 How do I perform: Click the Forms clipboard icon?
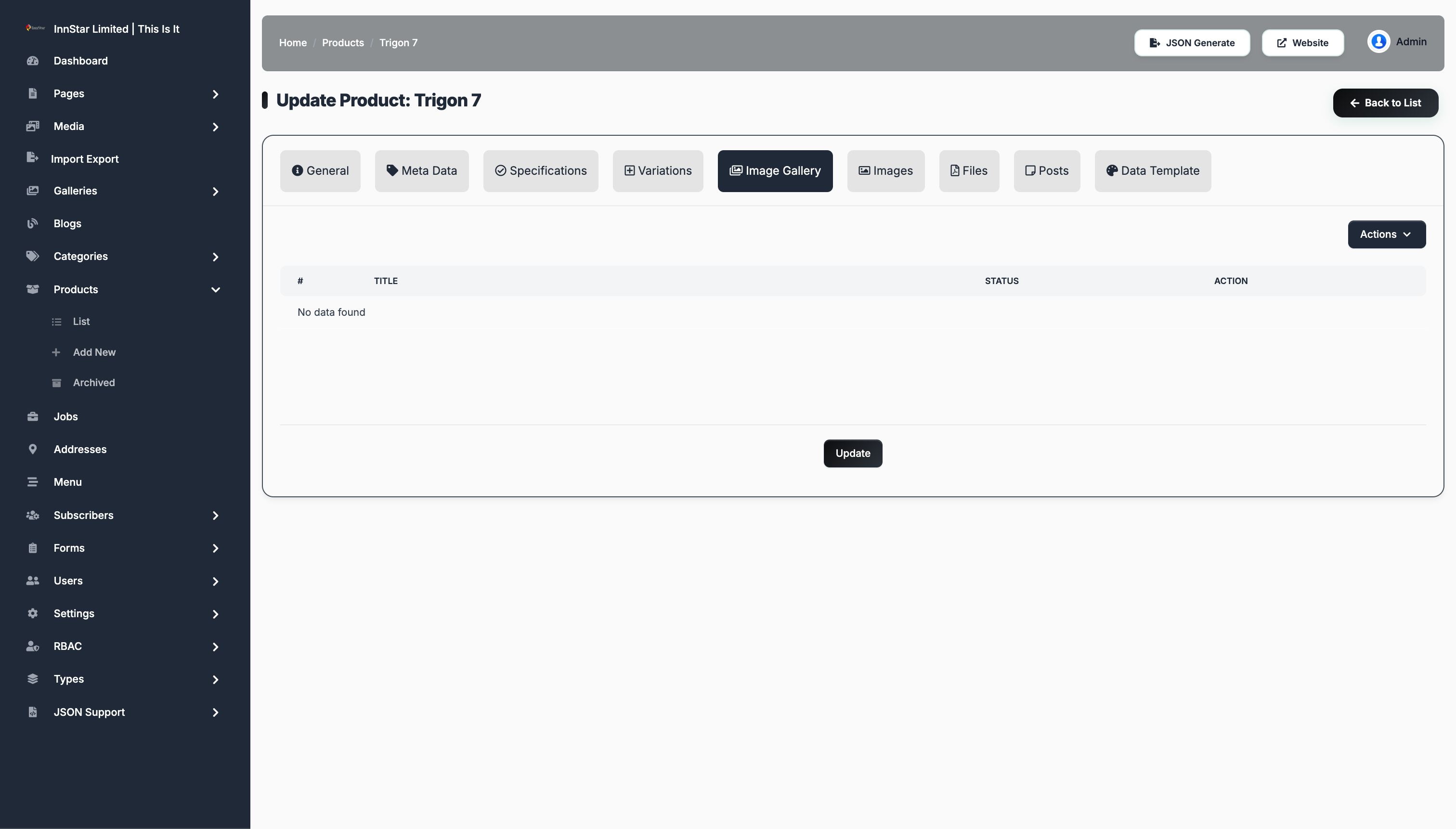32,548
